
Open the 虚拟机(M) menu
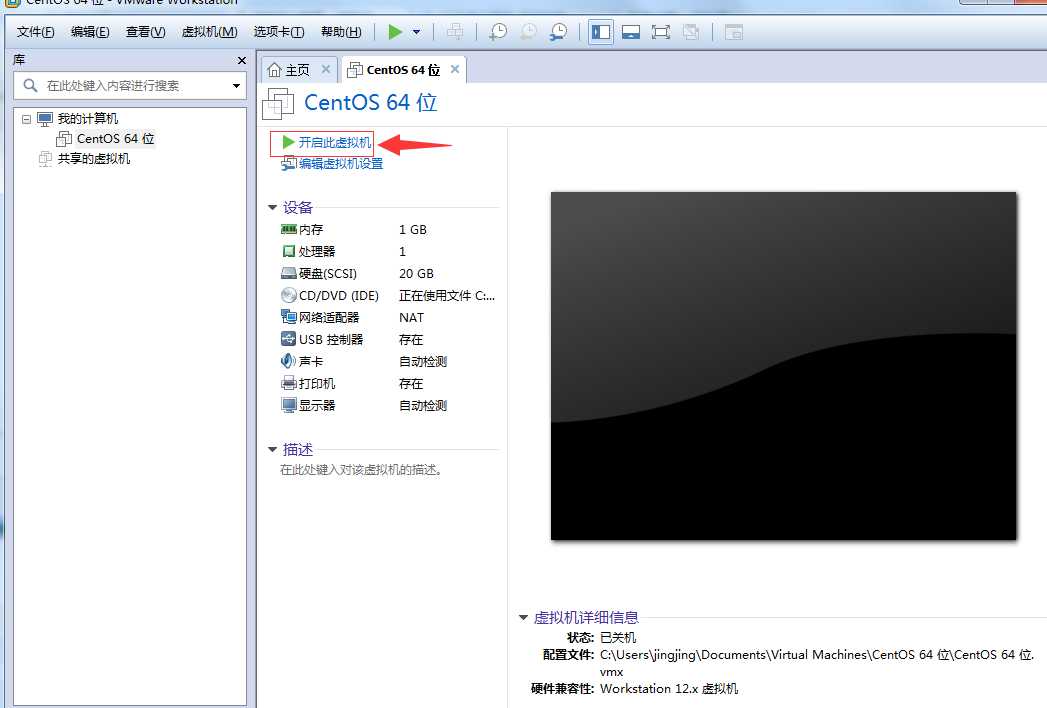click(x=209, y=32)
